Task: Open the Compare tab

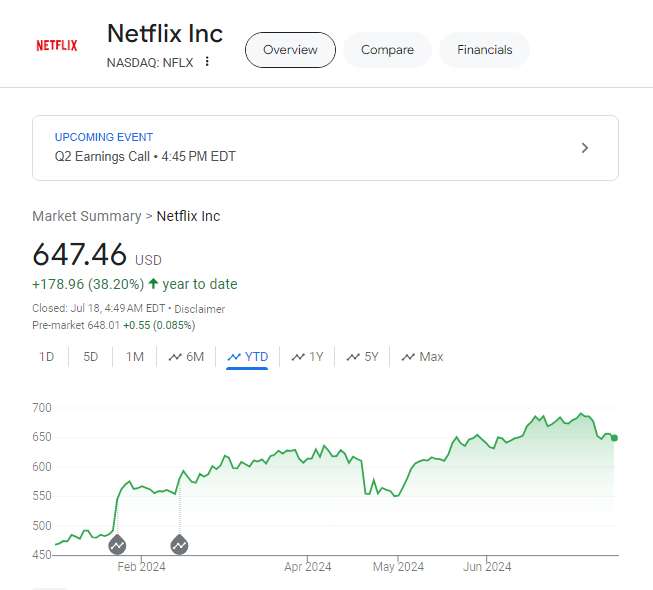Action: click(387, 50)
